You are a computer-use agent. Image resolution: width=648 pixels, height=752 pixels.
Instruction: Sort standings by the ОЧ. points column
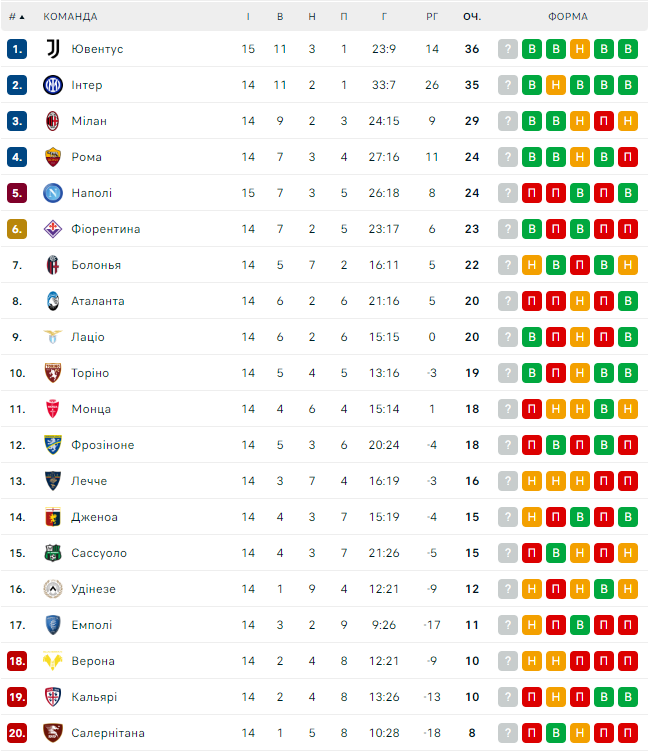(472, 16)
